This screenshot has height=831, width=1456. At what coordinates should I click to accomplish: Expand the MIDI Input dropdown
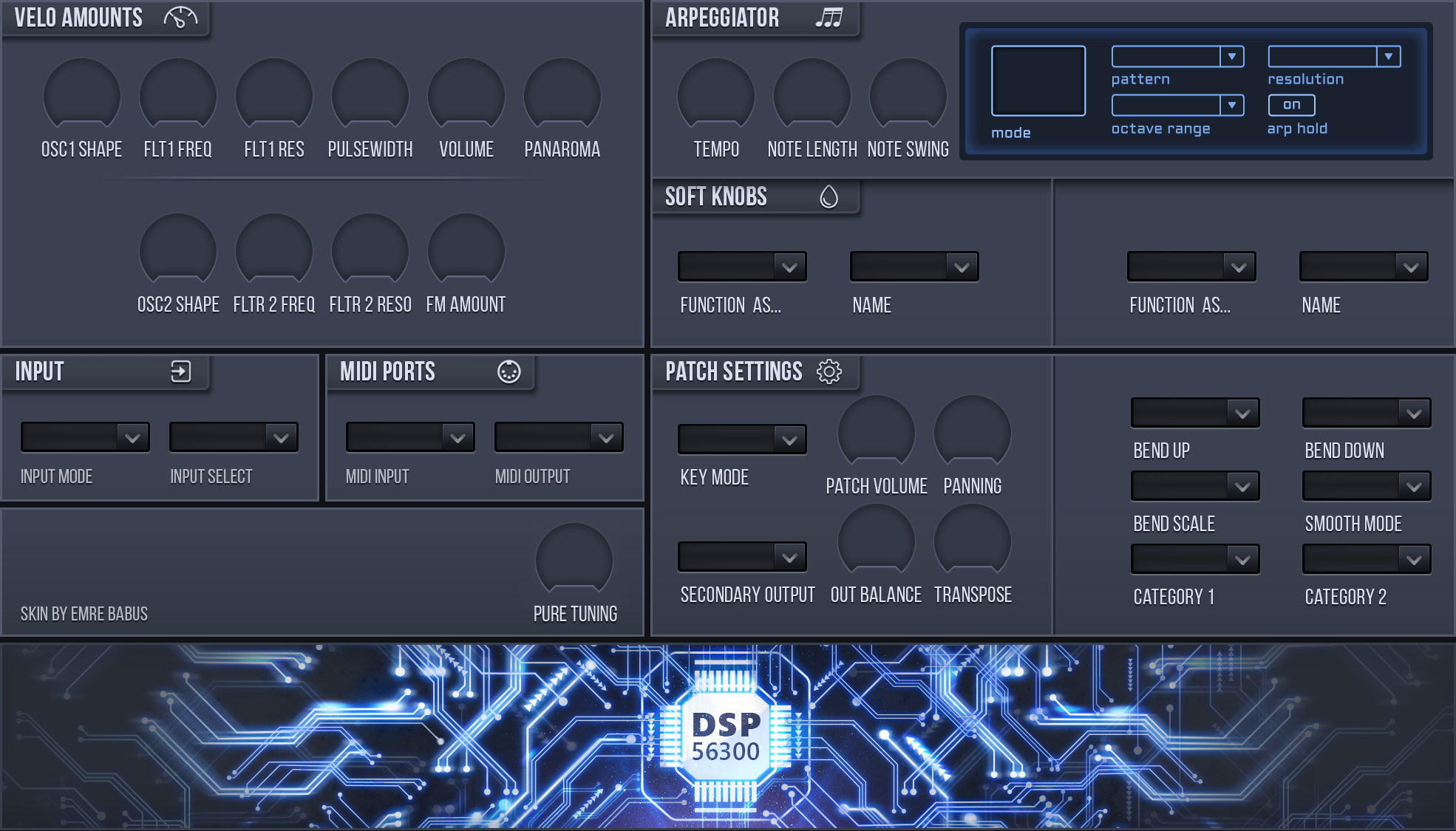pos(410,437)
